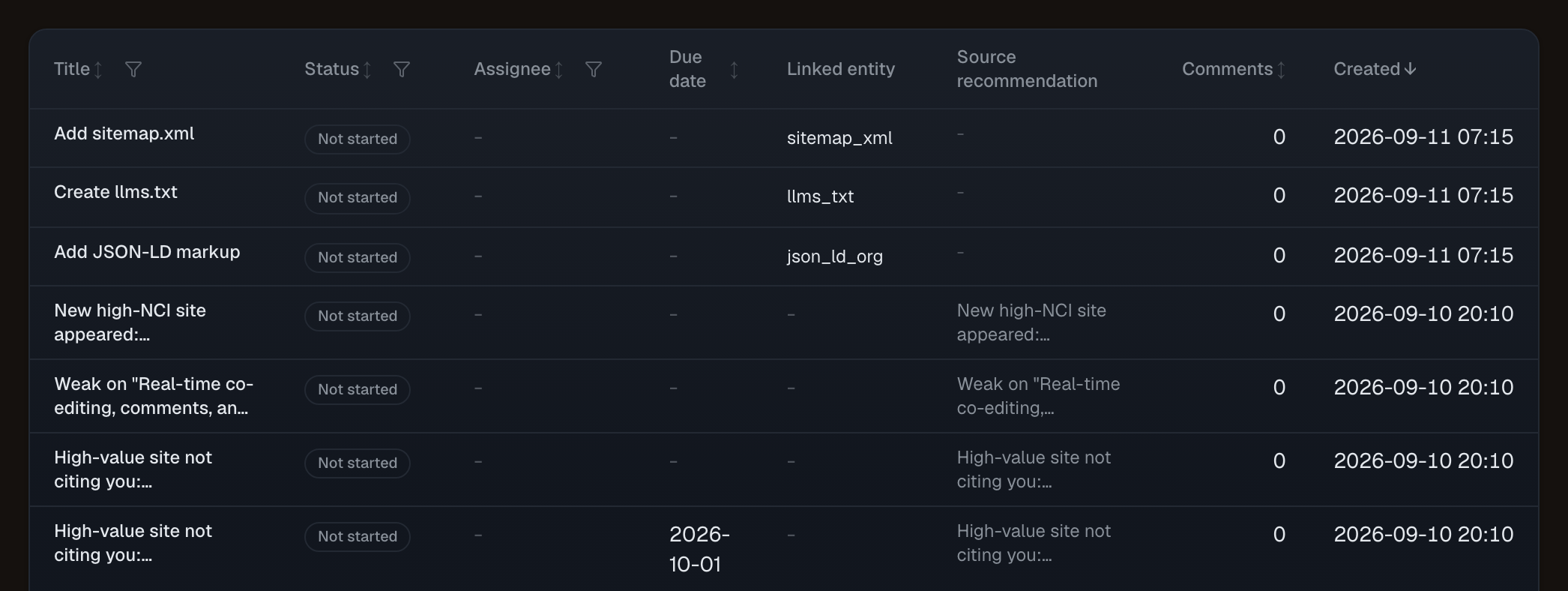
Task: Open the "Add sitemap.xml" task title
Action: tap(124, 133)
